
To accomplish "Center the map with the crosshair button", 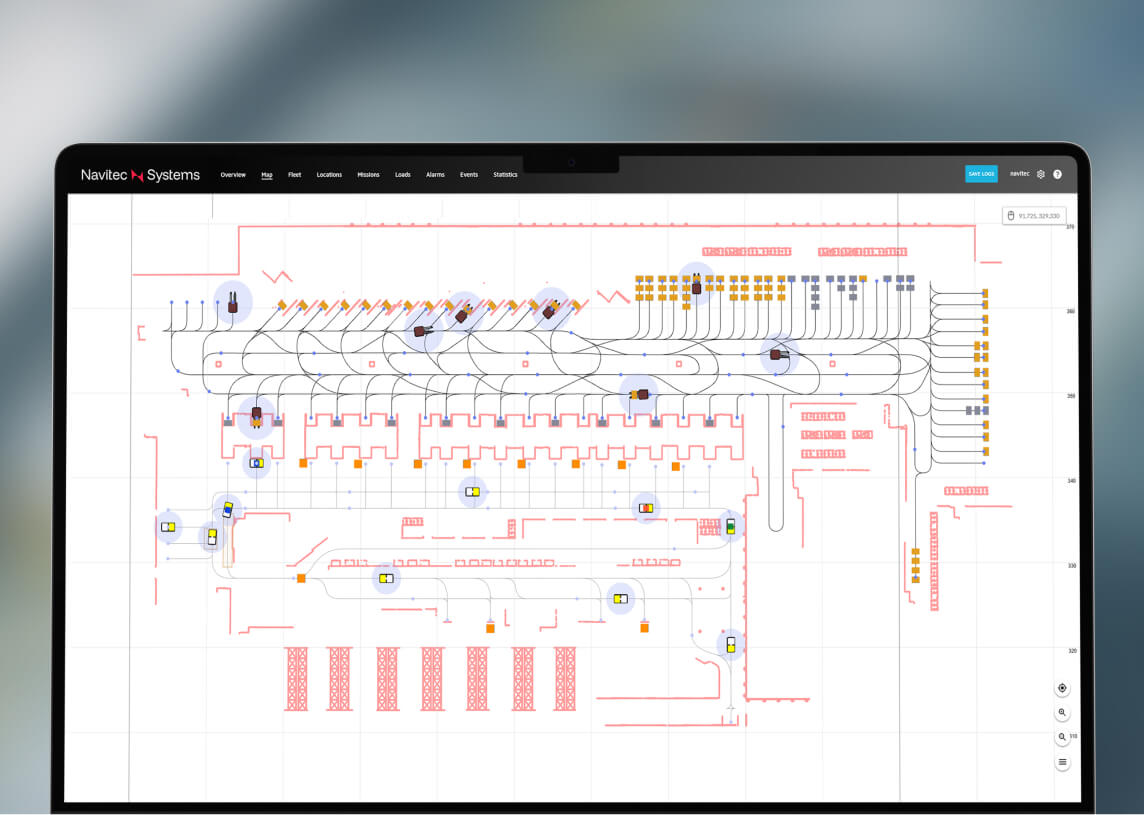I will pyautogui.click(x=1062, y=688).
